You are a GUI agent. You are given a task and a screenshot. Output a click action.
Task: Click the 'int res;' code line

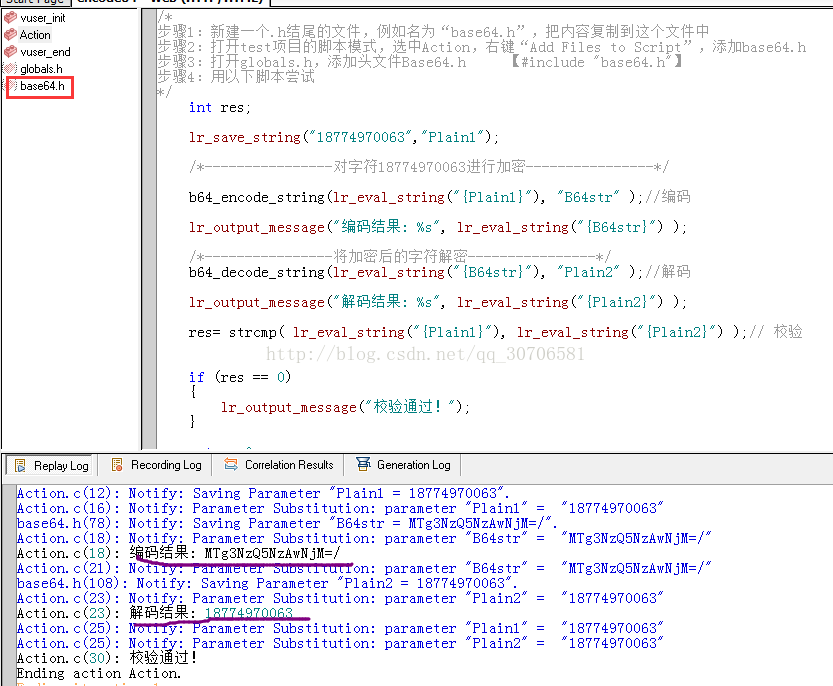coord(220,108)
